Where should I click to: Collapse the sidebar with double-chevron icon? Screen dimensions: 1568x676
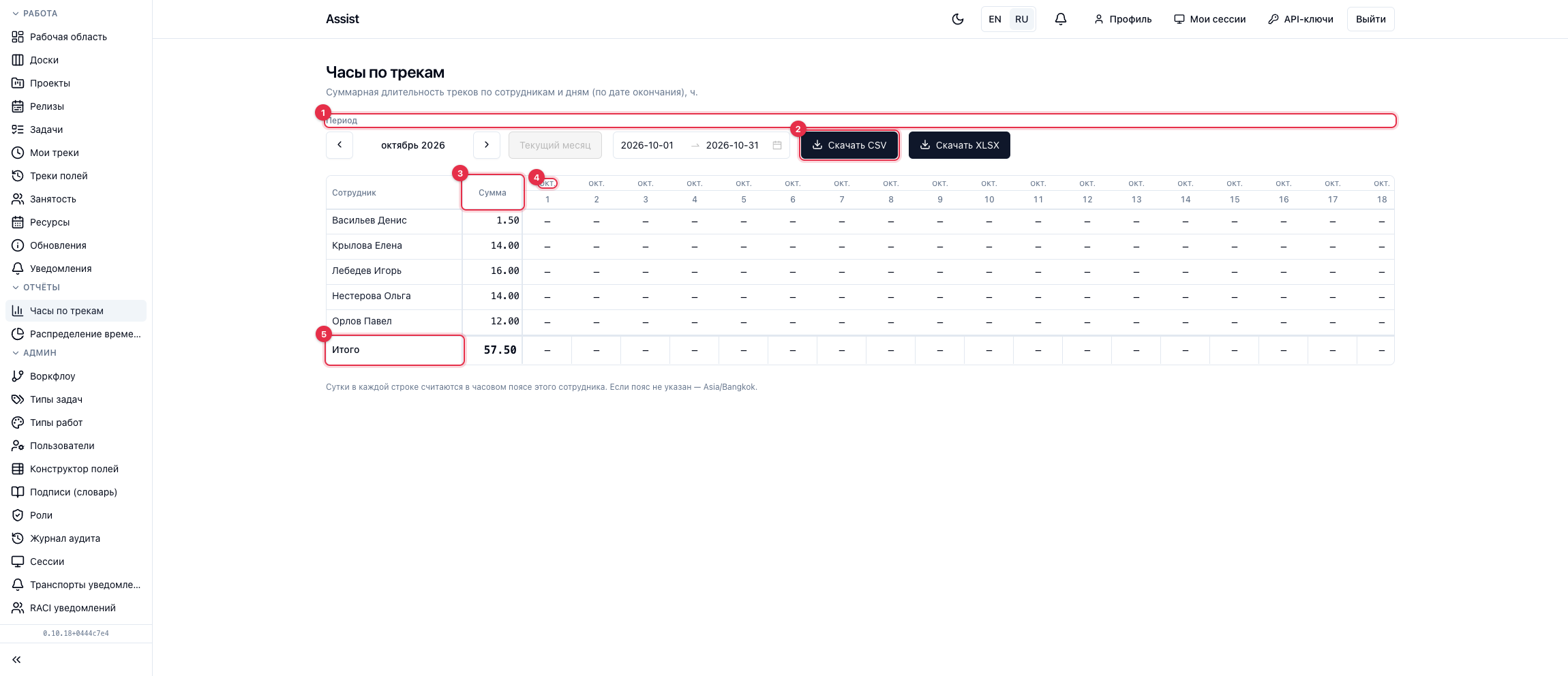pos(17,660)
